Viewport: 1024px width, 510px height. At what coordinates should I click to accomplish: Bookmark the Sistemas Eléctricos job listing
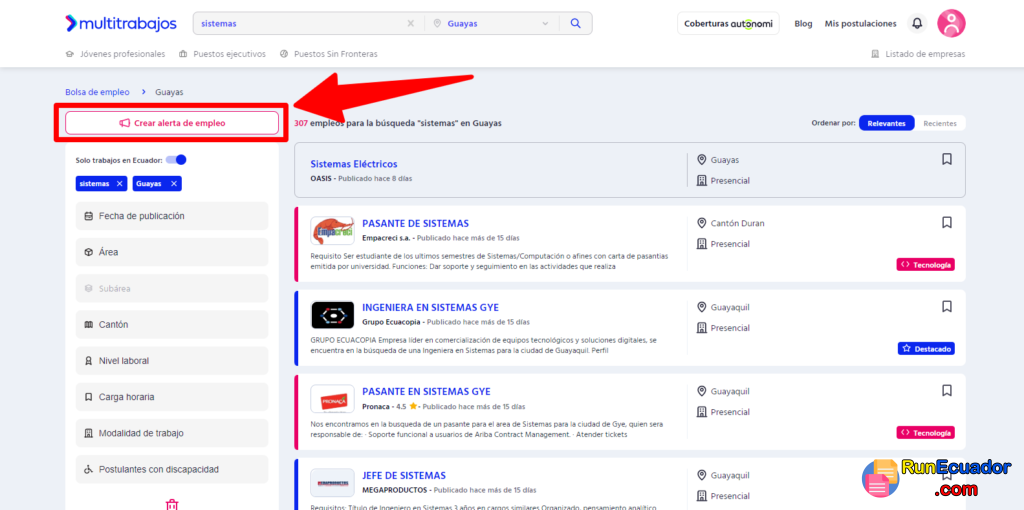[x=947, y=159]
